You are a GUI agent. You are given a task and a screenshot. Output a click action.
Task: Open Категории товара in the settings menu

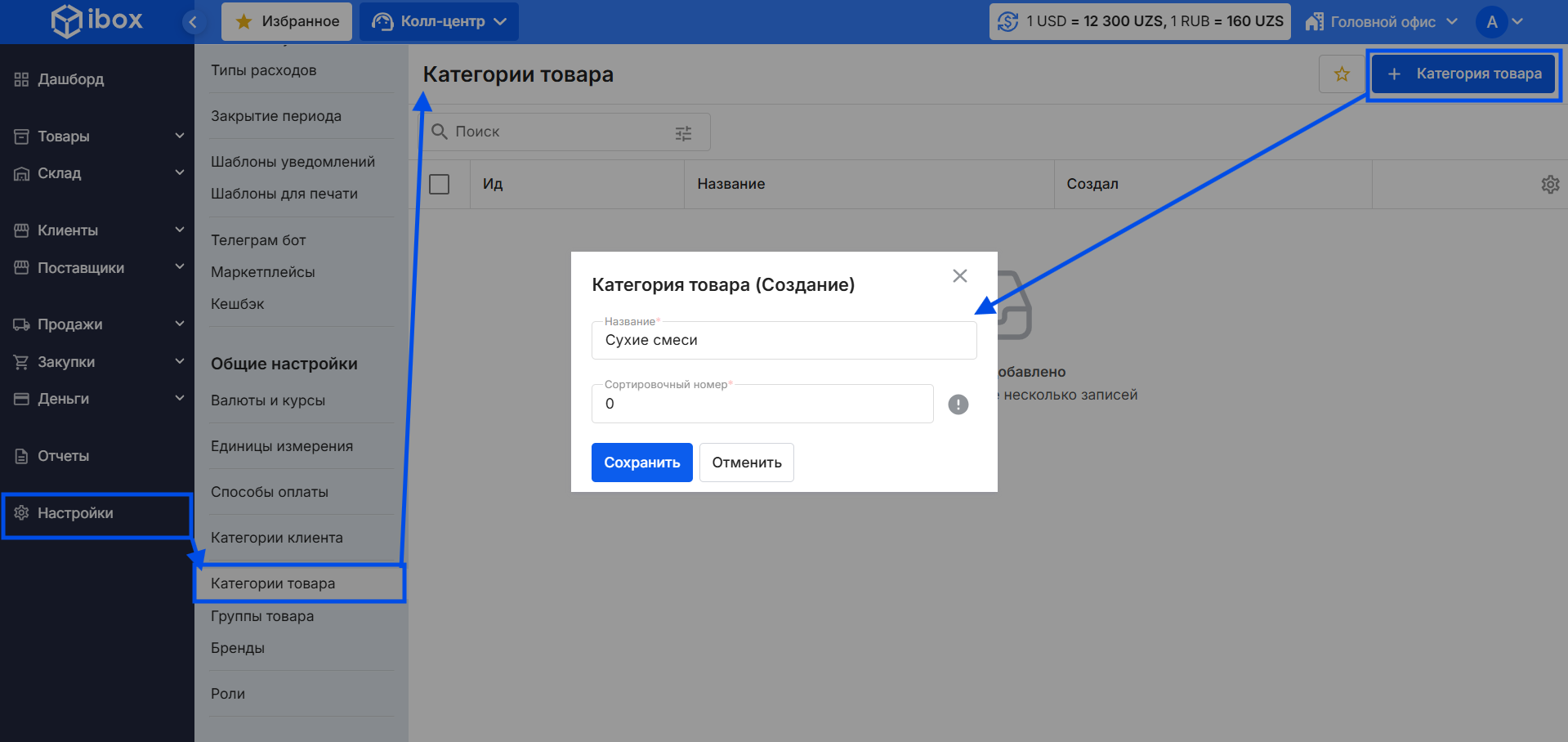tap(273, 583)
